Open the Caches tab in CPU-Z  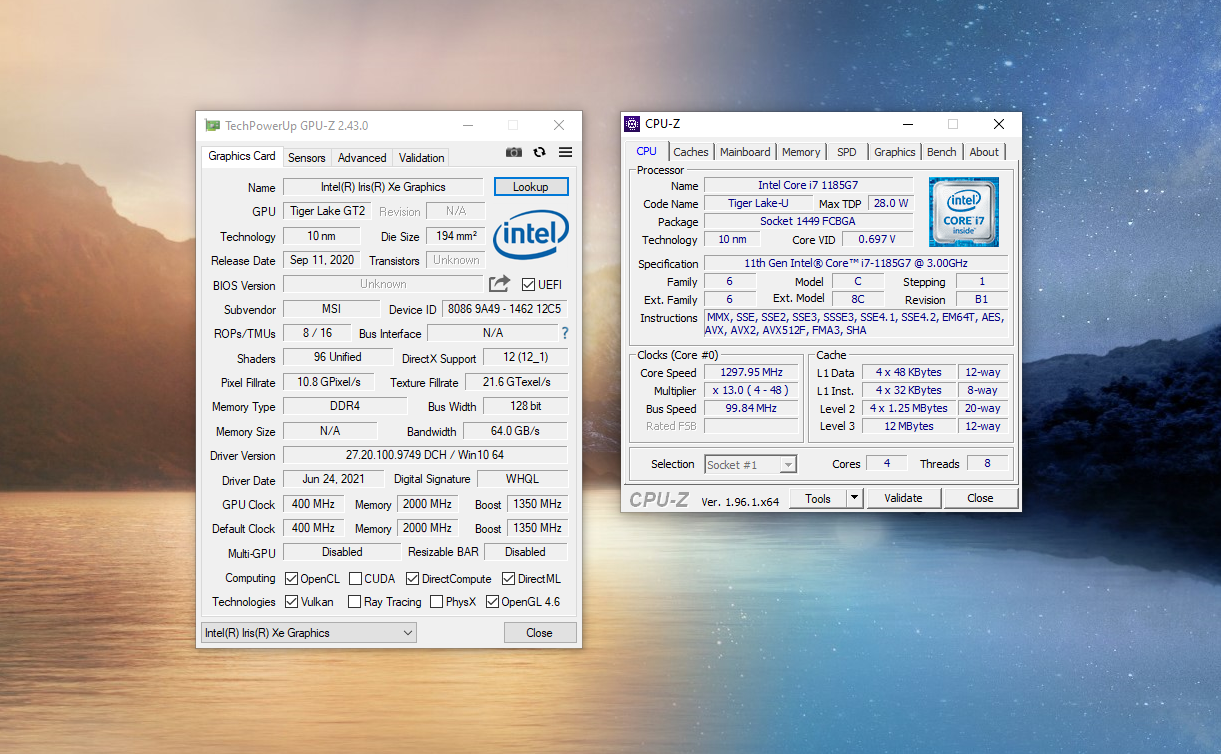(690, 152)
